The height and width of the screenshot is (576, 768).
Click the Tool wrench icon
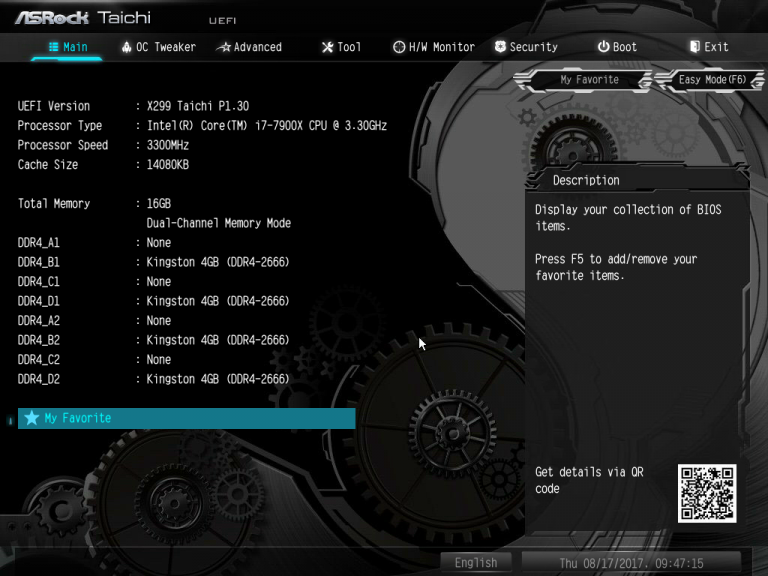[x=327, y=47]
